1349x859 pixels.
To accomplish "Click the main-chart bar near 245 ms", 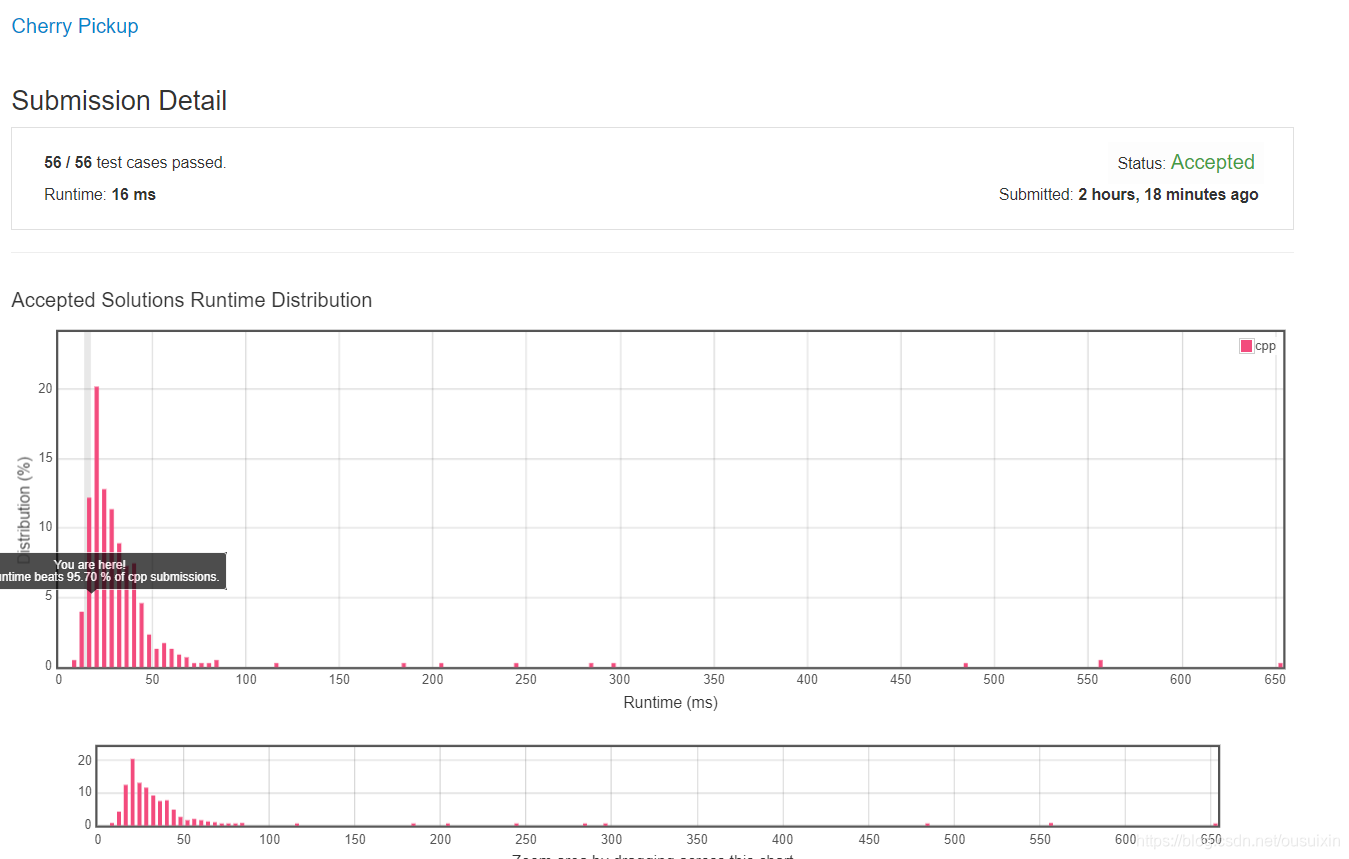I will 516,665.
